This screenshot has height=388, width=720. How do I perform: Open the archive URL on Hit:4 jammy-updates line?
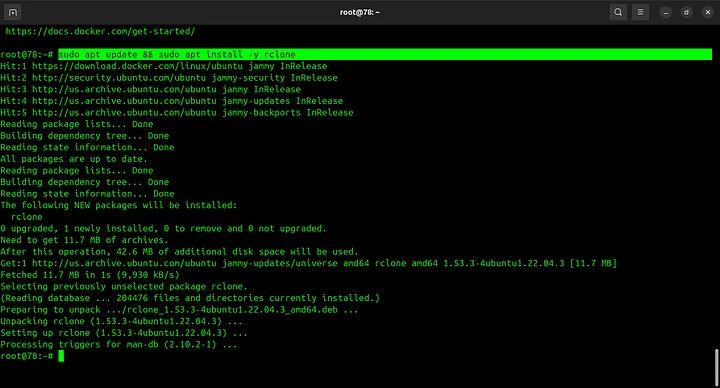[124, 101]
